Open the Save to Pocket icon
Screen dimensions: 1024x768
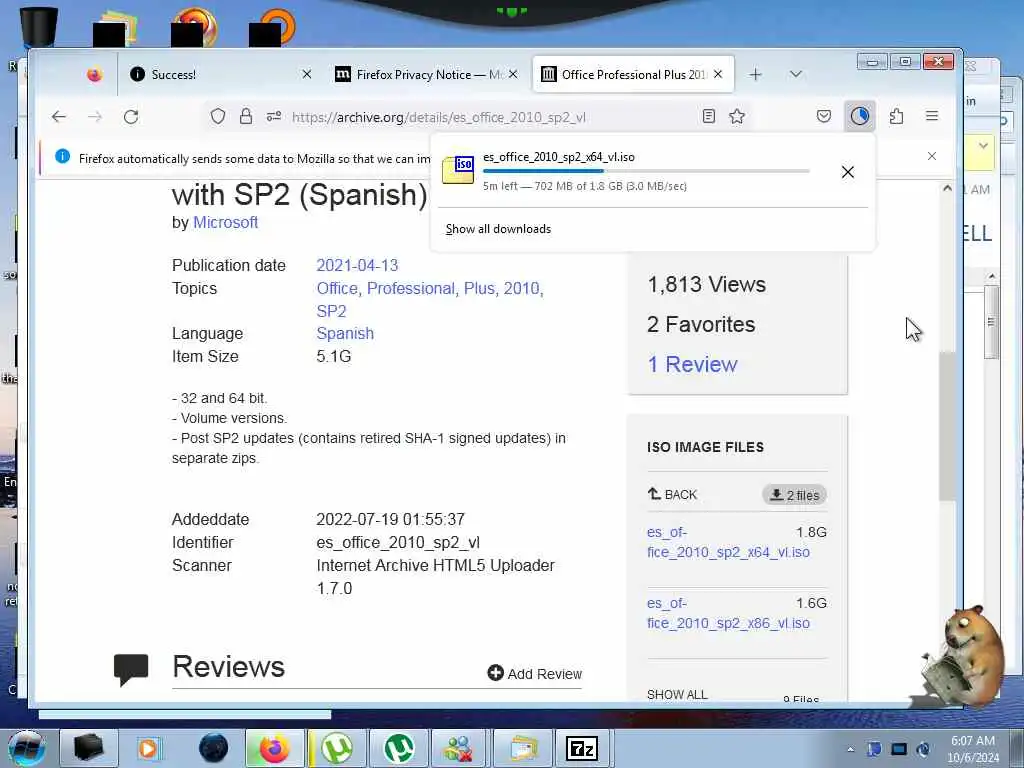[x=824, y=117]
